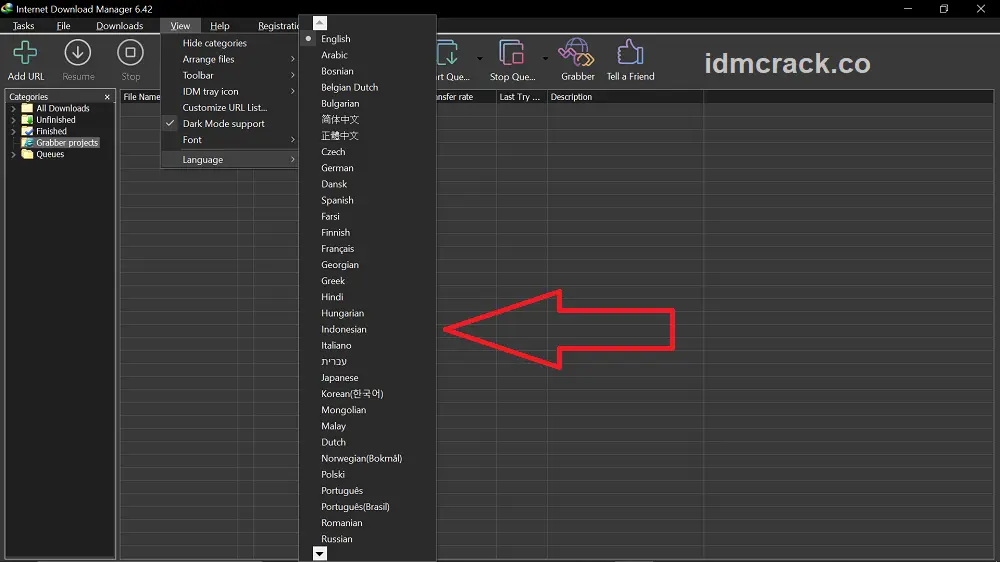Expand the Queues tree node

click(x=13, y=154)
